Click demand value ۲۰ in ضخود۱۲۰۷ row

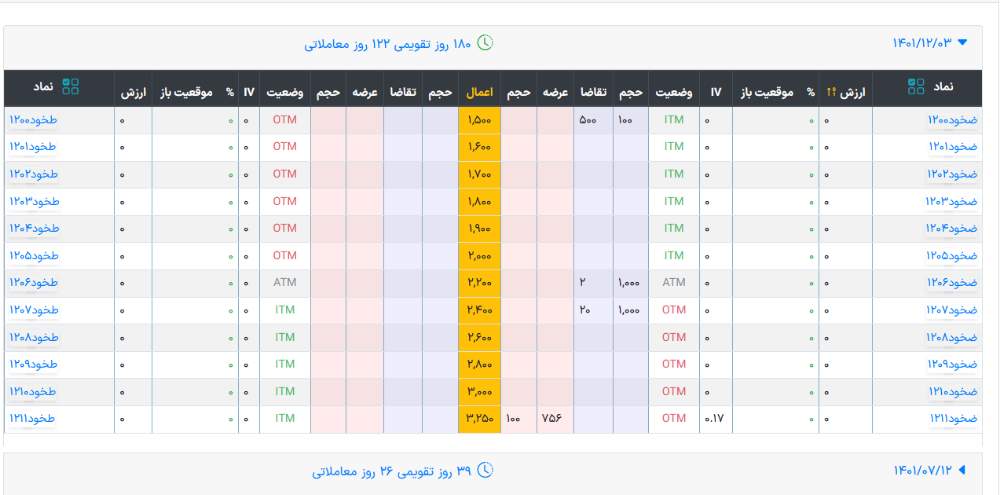pyautogui.click(x=585, y=310)
